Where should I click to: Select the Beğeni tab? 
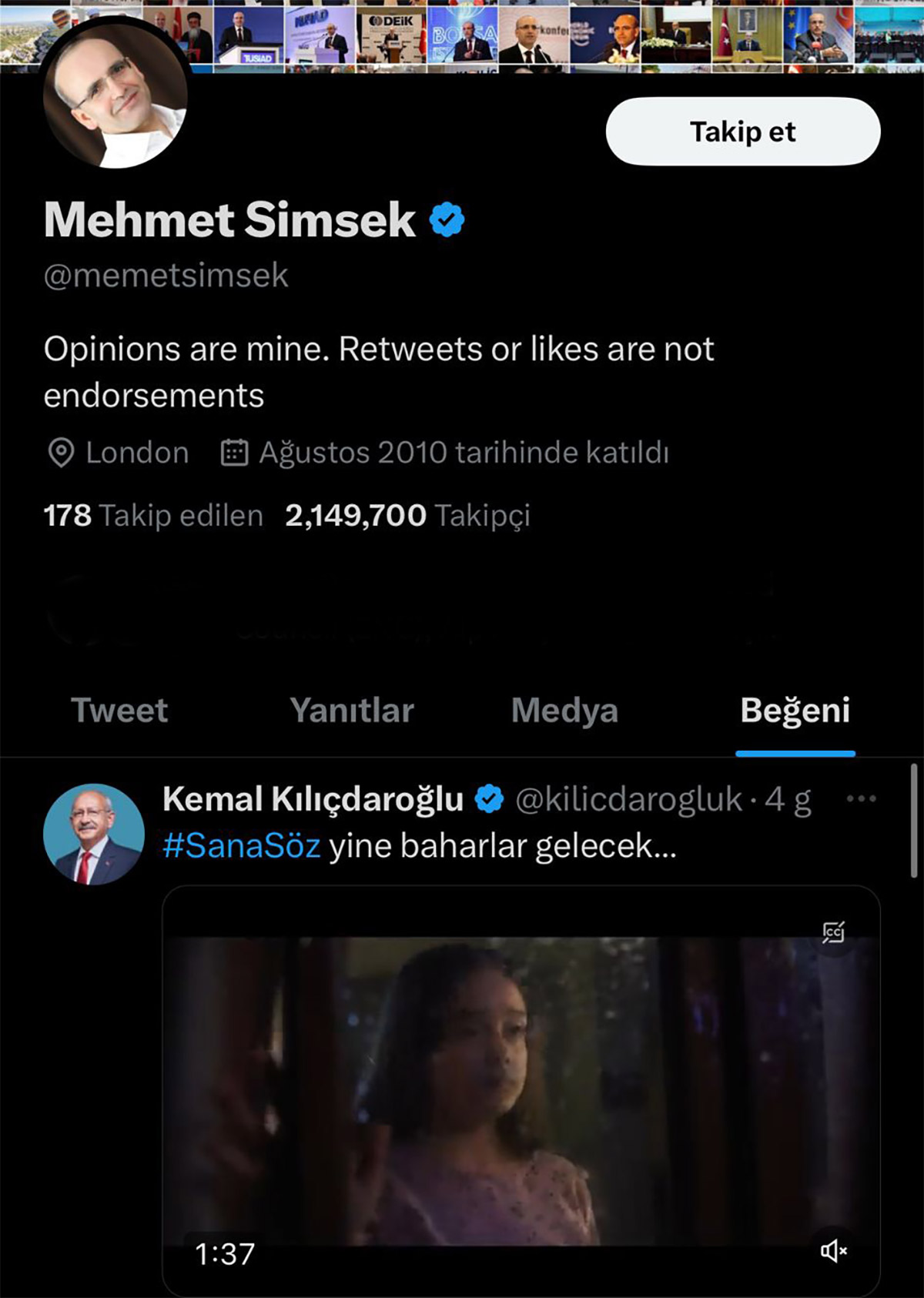[x=795, y=711]
